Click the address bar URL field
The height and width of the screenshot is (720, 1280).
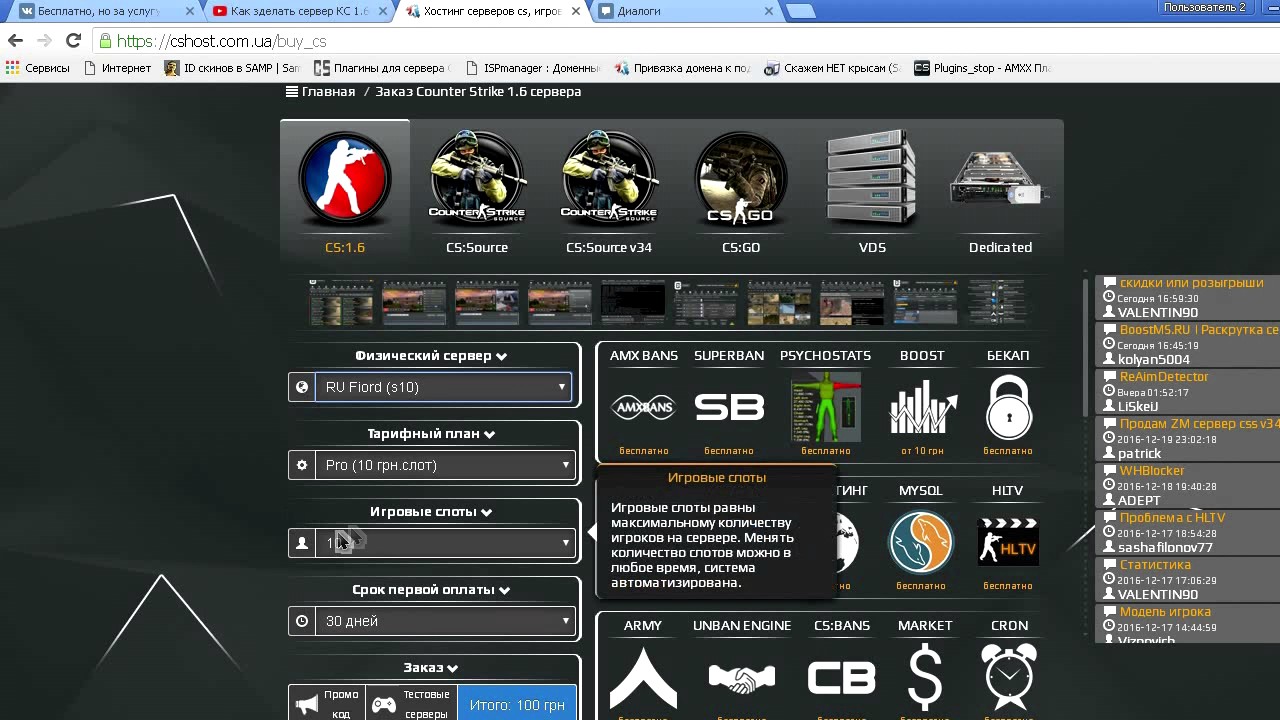click(640, 41)
